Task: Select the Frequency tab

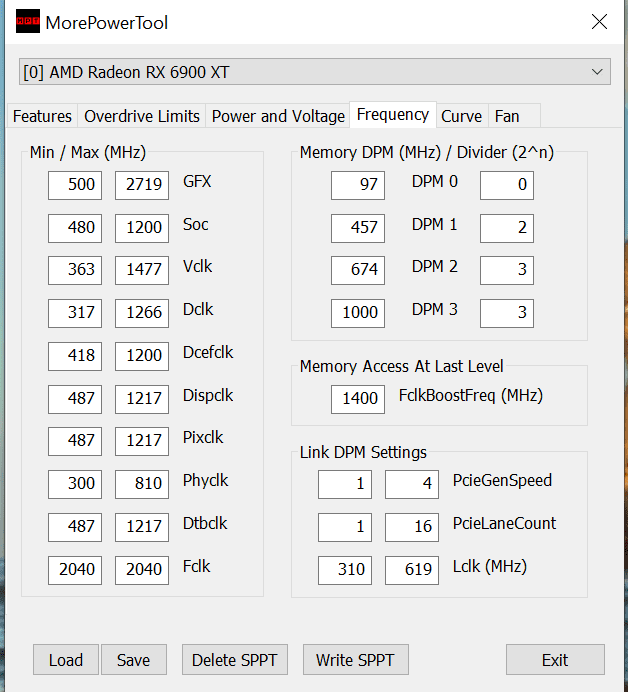Action: tap(393, 114)
